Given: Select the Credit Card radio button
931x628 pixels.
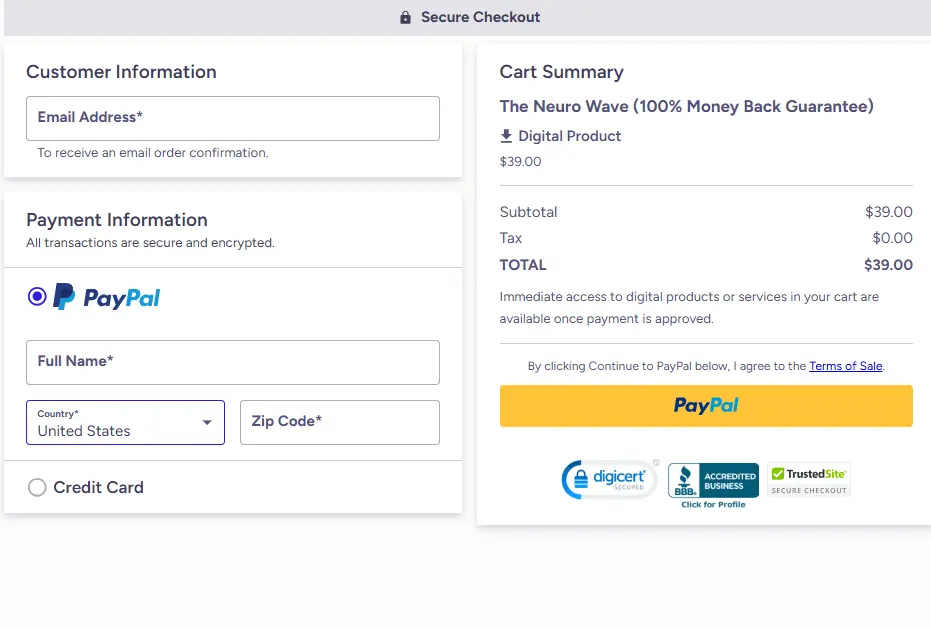Looking at the screenshot, I should pyautogui.click(x=37, y=488).
